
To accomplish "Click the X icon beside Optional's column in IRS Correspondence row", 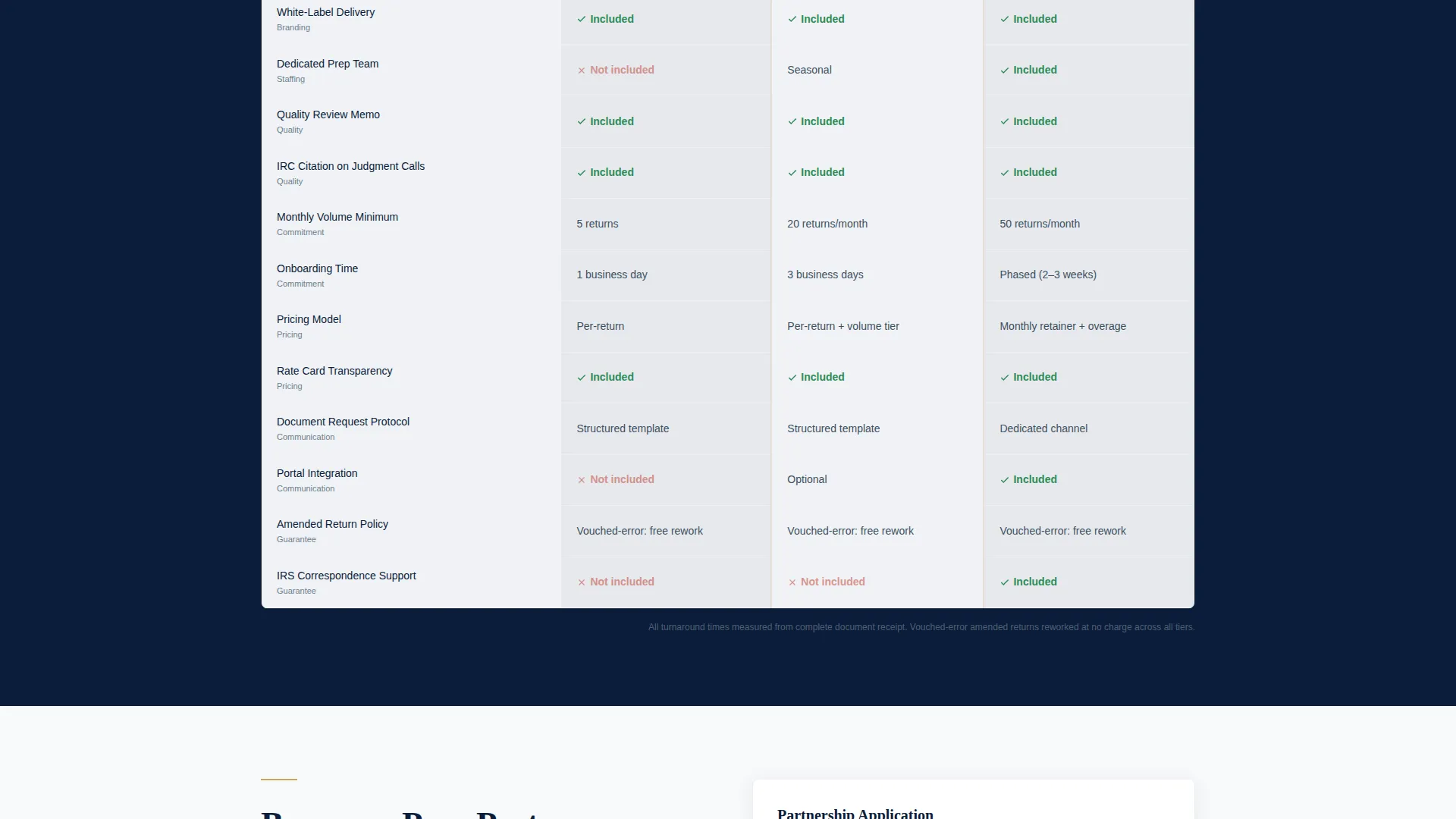I will point(792,582).
